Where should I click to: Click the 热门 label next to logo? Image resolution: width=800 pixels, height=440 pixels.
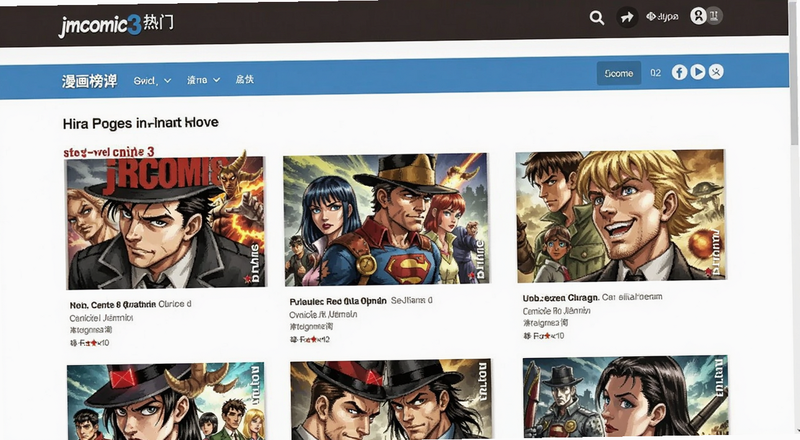[158, 22]
